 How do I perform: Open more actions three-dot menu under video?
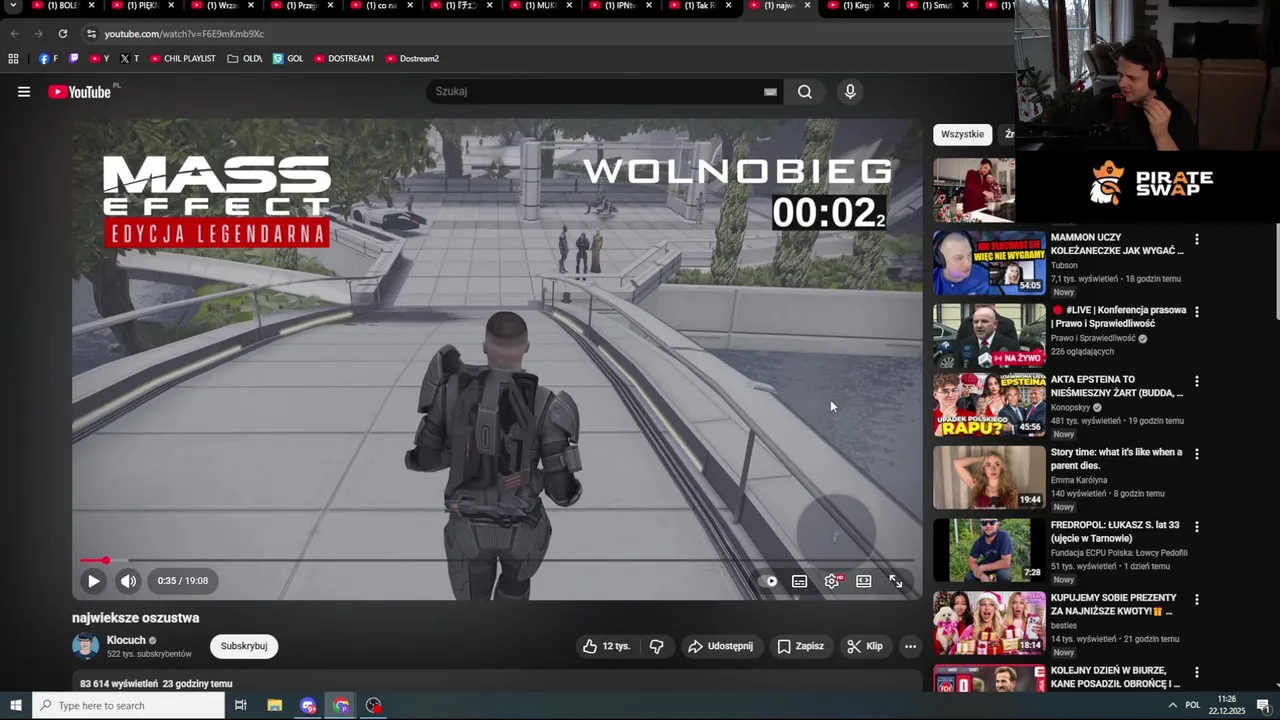point(910,646)
